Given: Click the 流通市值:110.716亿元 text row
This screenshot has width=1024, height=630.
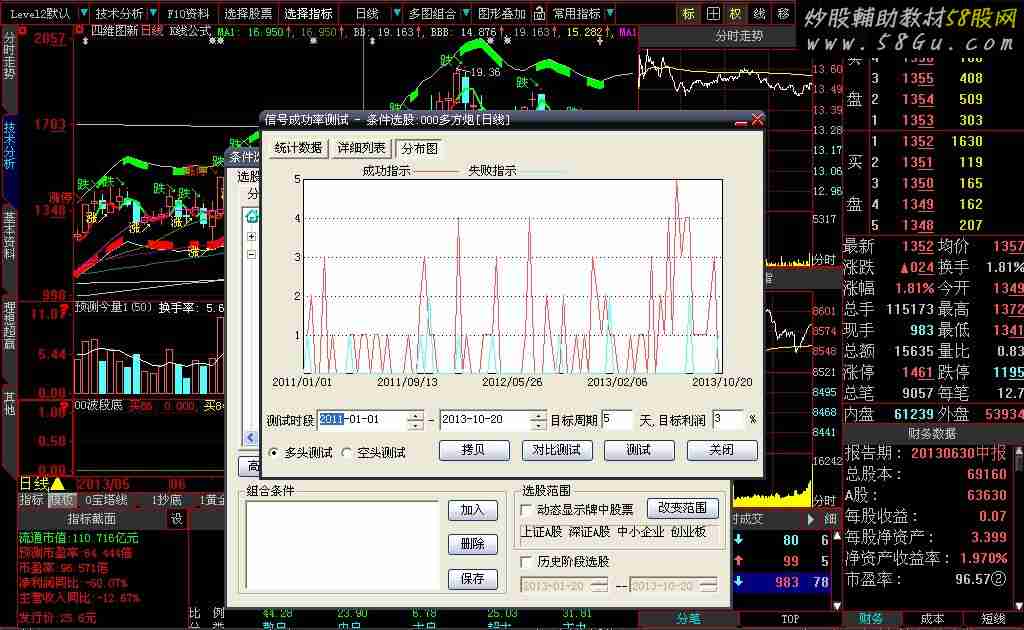Looking at the screenshot, I should 78,538.
